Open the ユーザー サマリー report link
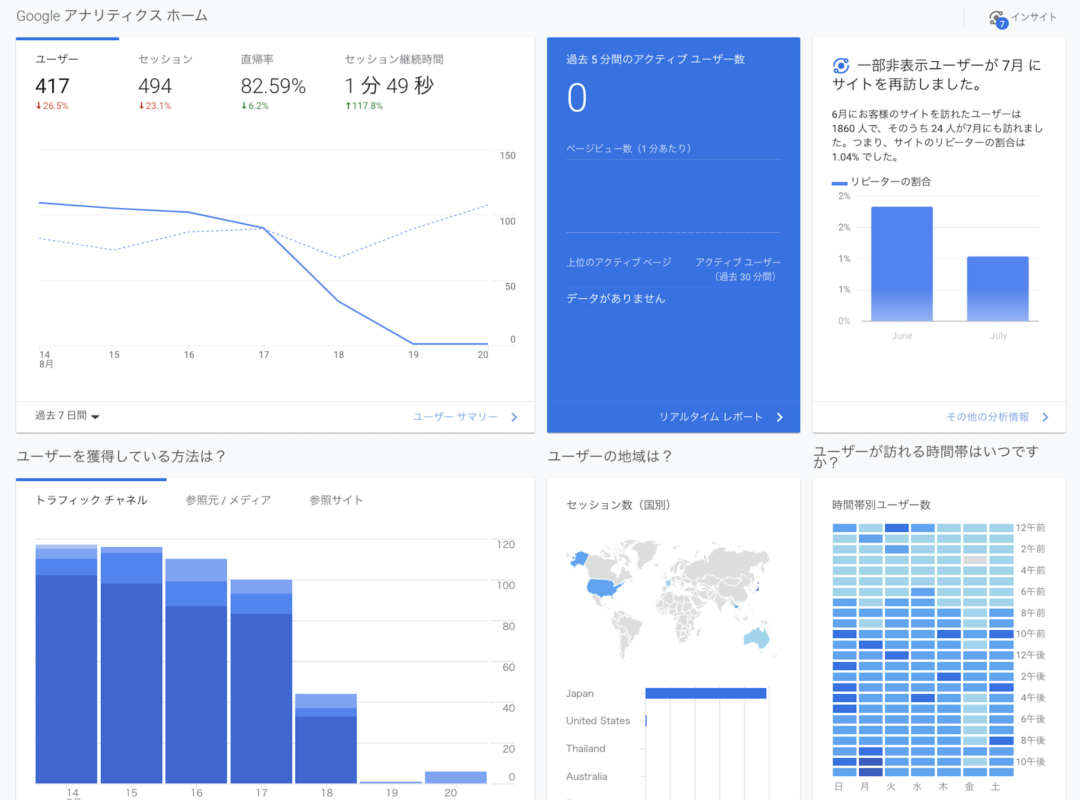This screenshot has width=1080, height=800. tap(455, 417)
